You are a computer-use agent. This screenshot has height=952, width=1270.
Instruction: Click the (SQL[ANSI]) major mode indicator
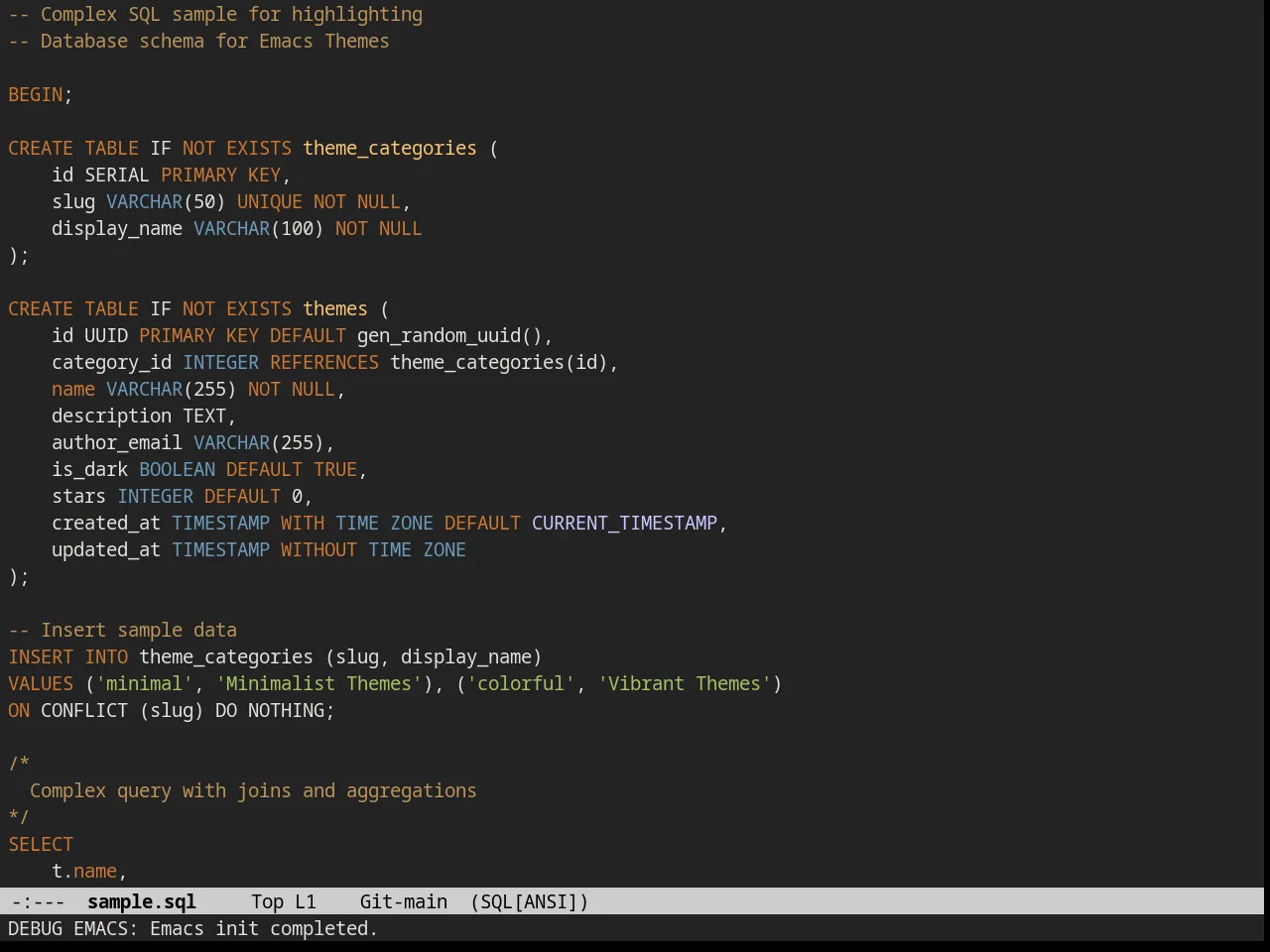click(x=529, y=901)
